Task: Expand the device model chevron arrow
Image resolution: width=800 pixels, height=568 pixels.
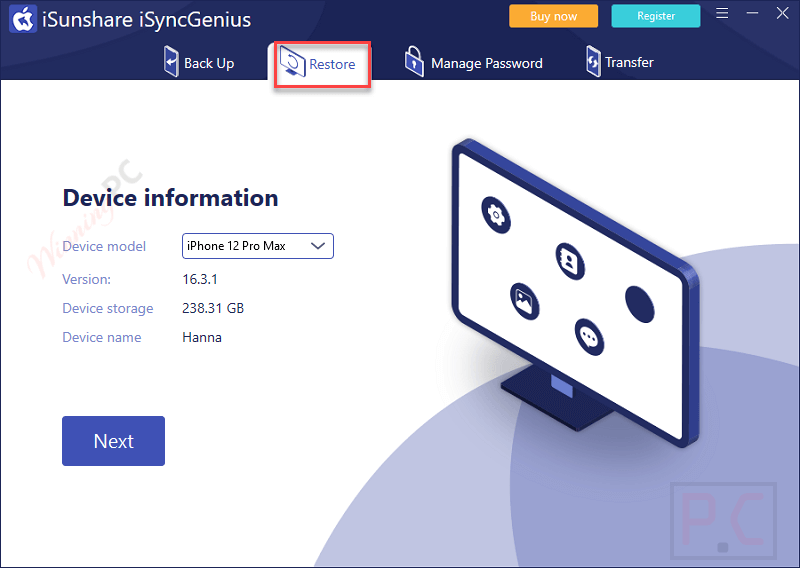Action: (x=318, y=246)
